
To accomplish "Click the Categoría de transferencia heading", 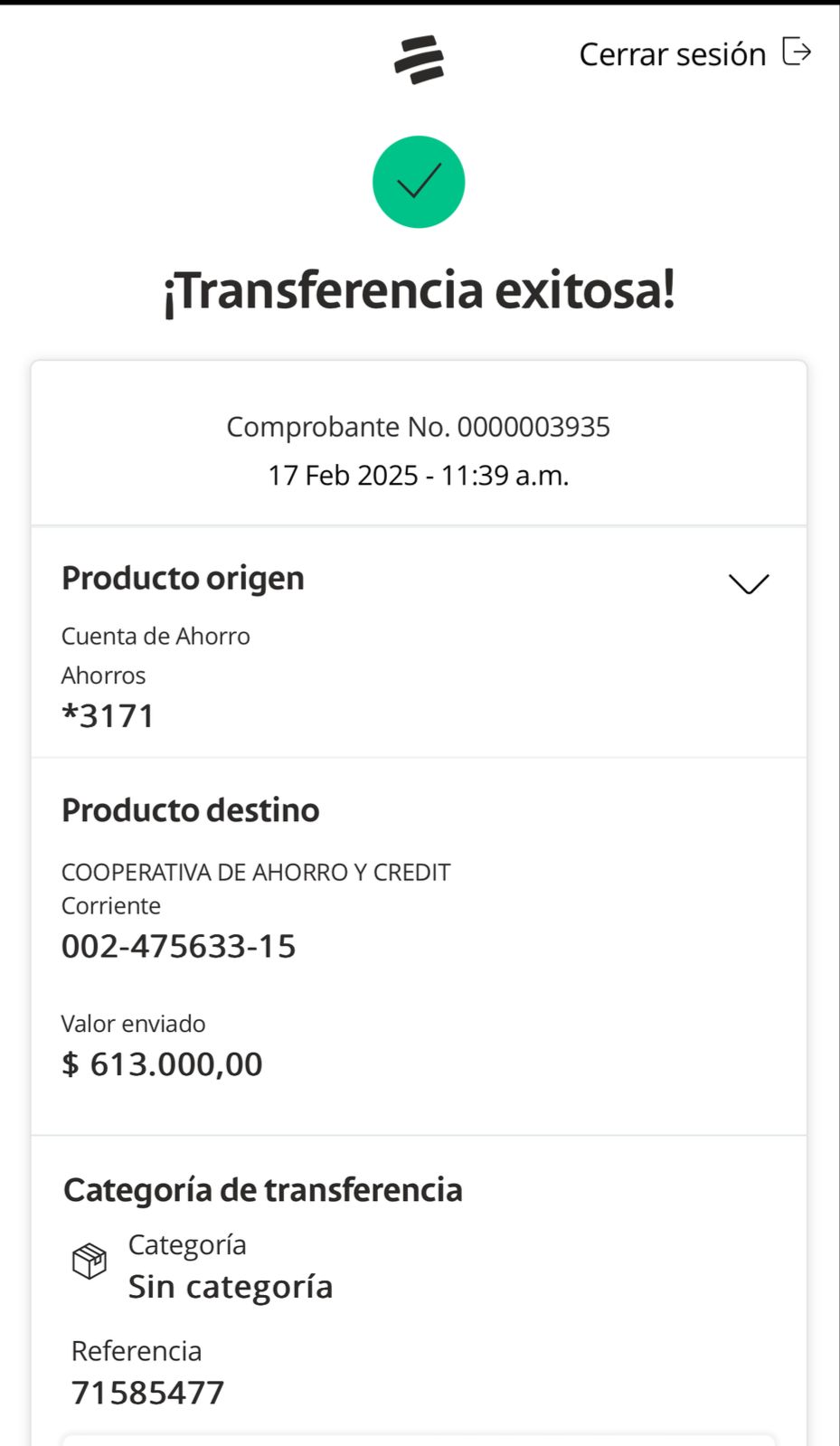I will [263, 1189].
